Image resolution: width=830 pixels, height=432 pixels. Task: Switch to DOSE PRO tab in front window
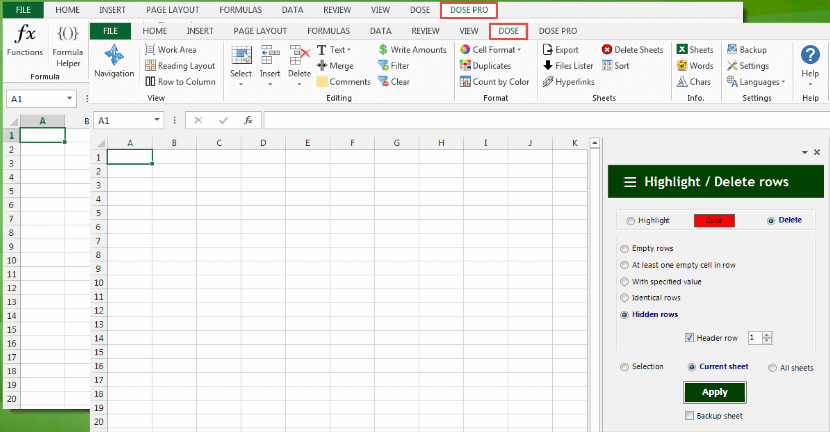tap(557, 31)
